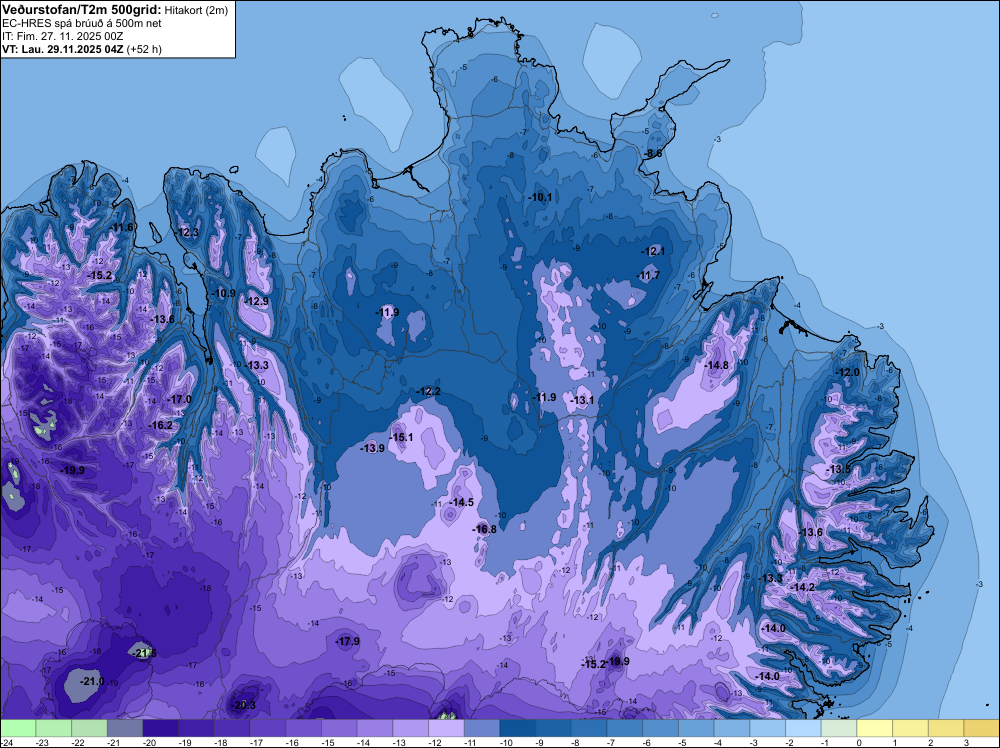Select the dark purple legend swatch labeled -20
The image size is (1000, 748).
[161, 728]
